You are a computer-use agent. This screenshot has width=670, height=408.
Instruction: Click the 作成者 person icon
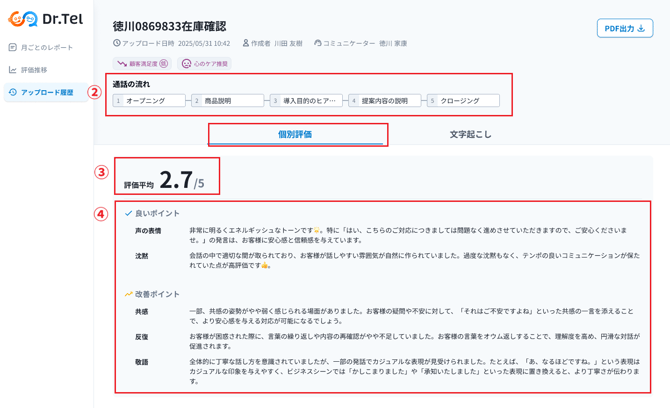pyautogui.click(x=246, y=43)
